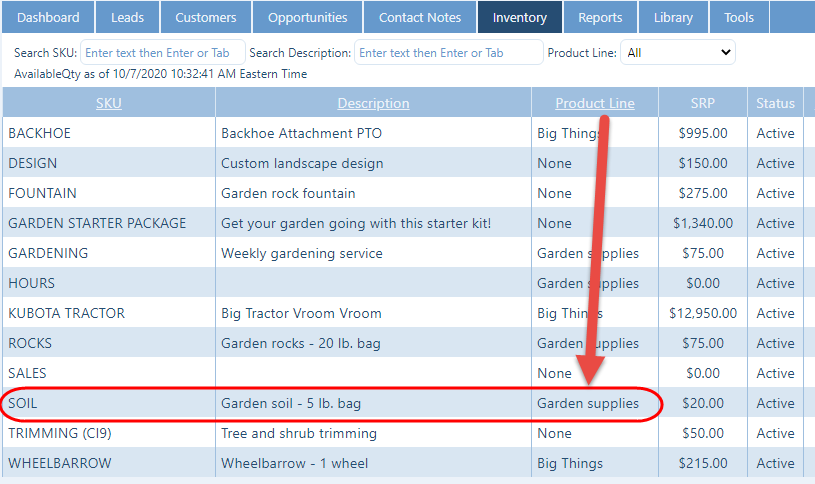
Task: Open the Tools tab
Action: click(739, 17)
